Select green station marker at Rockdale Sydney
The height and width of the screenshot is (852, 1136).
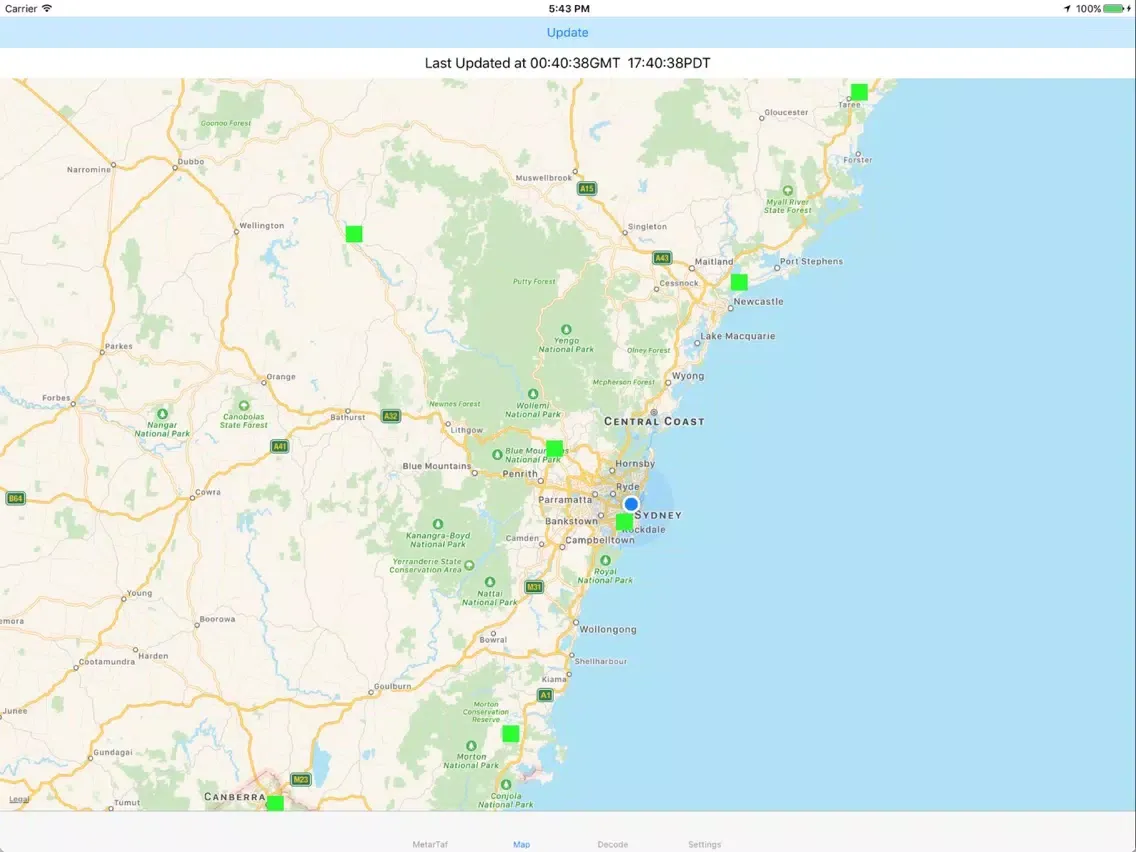(x=624, y=522)
